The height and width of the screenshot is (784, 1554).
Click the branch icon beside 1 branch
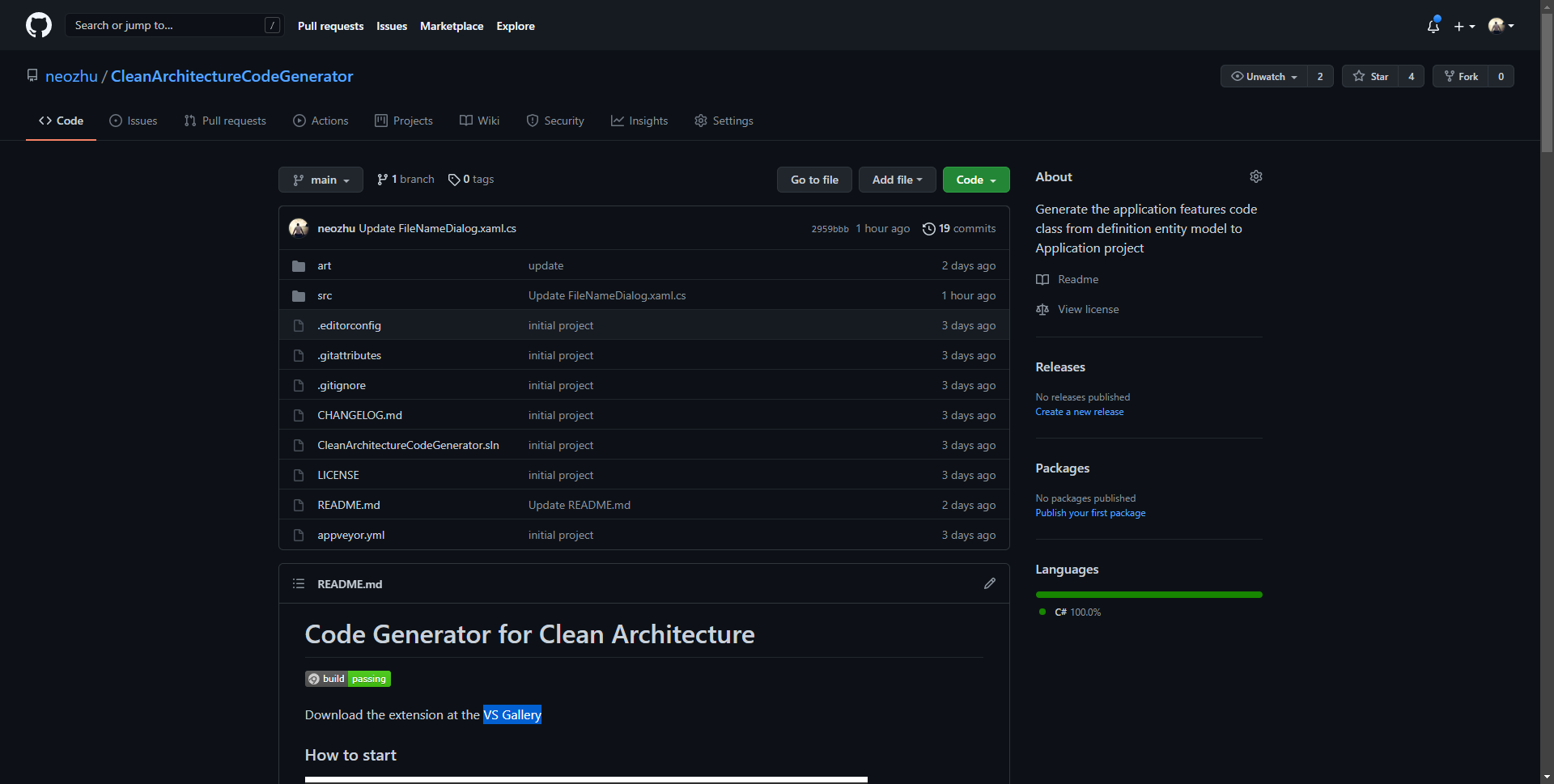pos(382,179)
